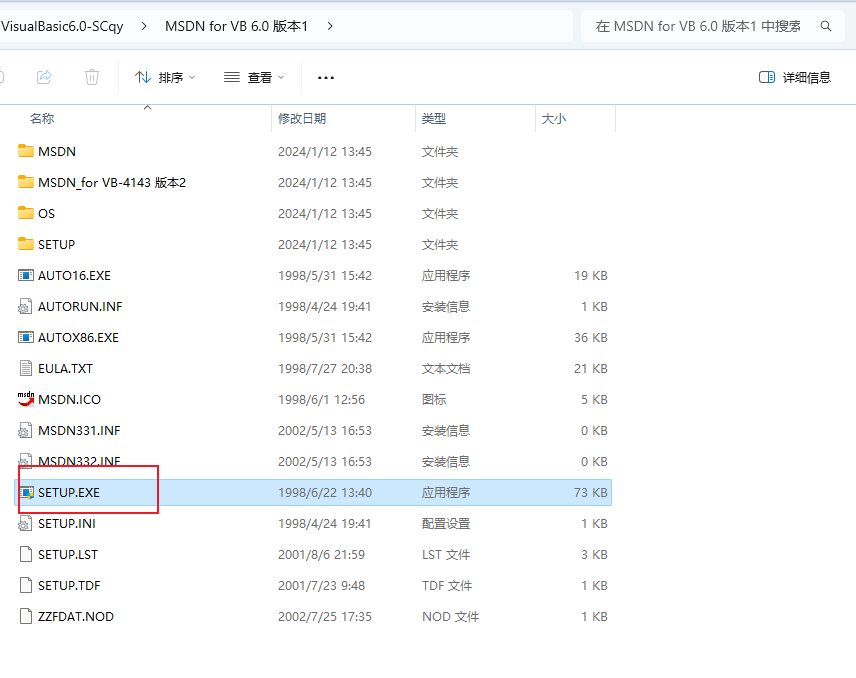Select ZZFDAT.NOD file icon
Image resolution: width=856 pixels, height=678 pixels.
coord(26,616)
